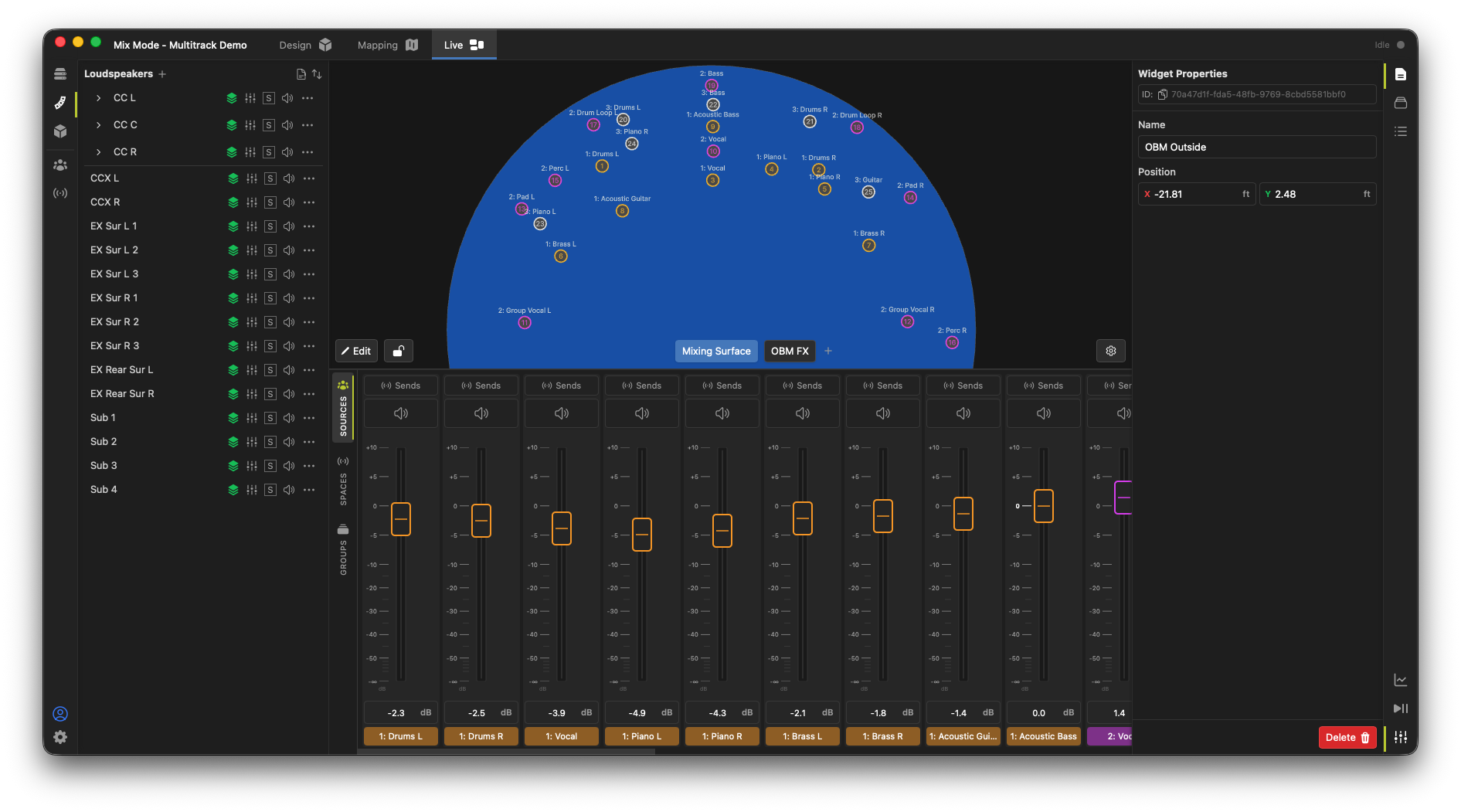Open the Groups mixer section
This screenshot has height=812, width=1461.
pyautogui.click(x=343, y=549)
